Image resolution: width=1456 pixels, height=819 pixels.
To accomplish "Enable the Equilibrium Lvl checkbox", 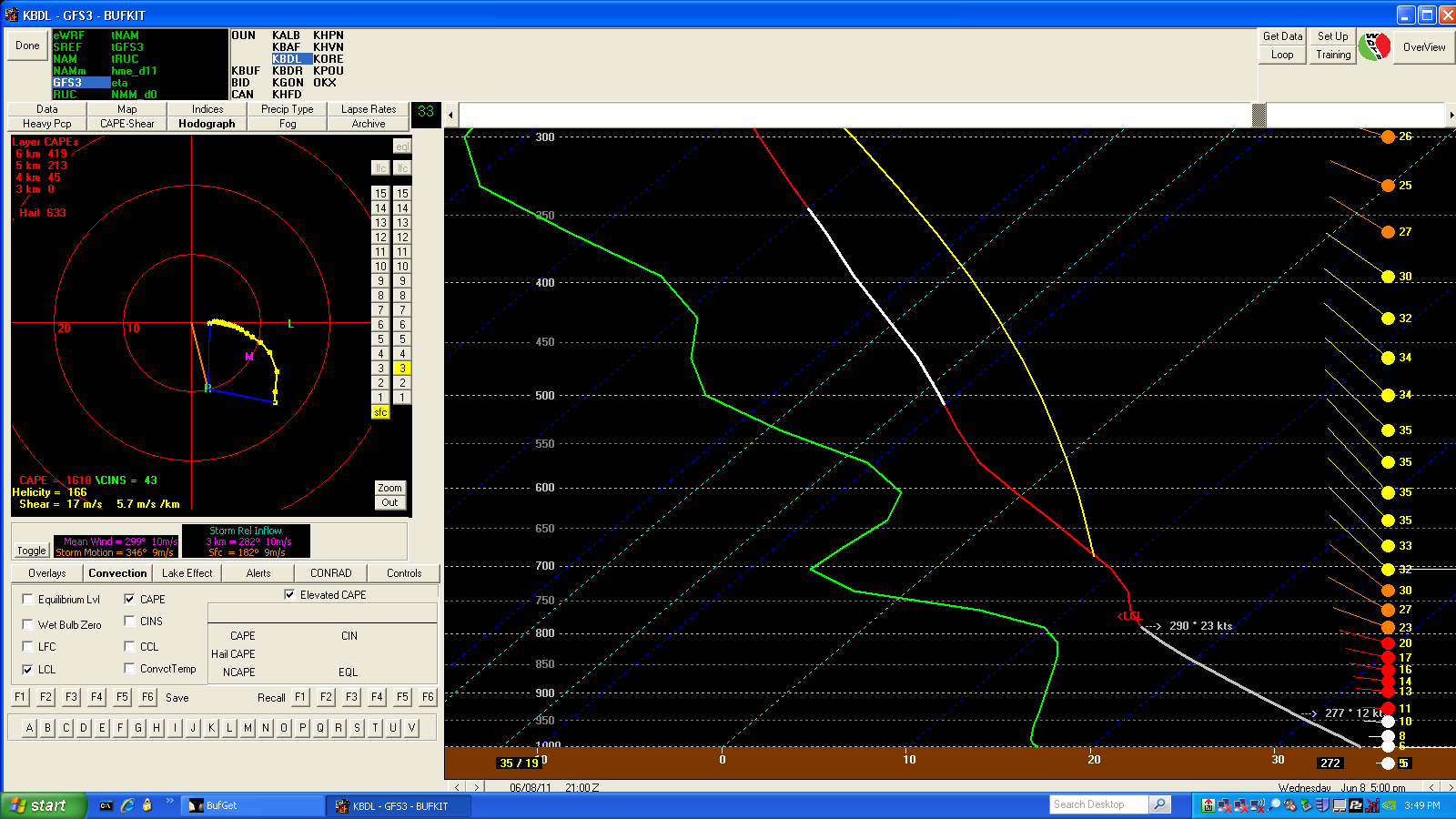I will pyautogui.click(x=28, y=600).
